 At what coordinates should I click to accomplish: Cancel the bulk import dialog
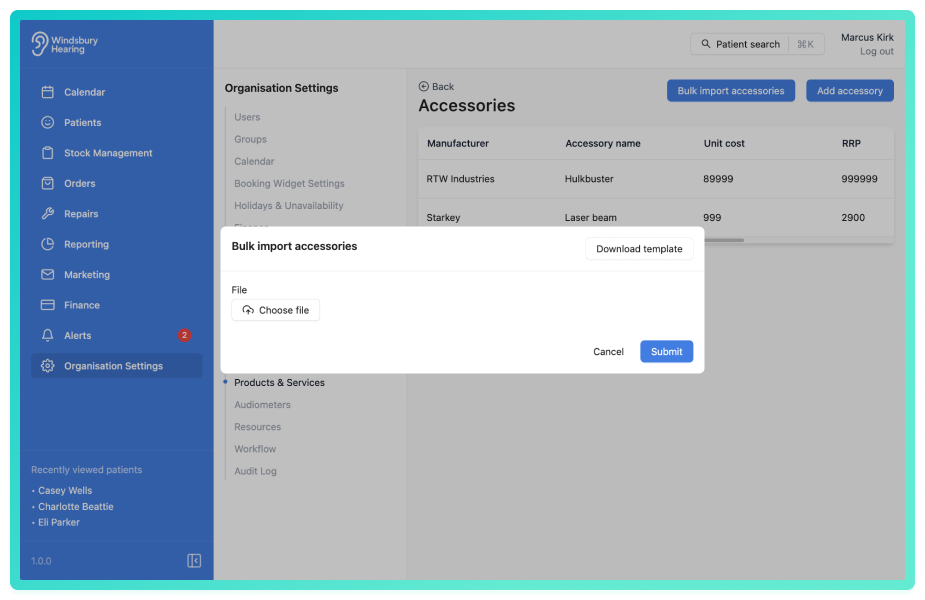point(608,352)
